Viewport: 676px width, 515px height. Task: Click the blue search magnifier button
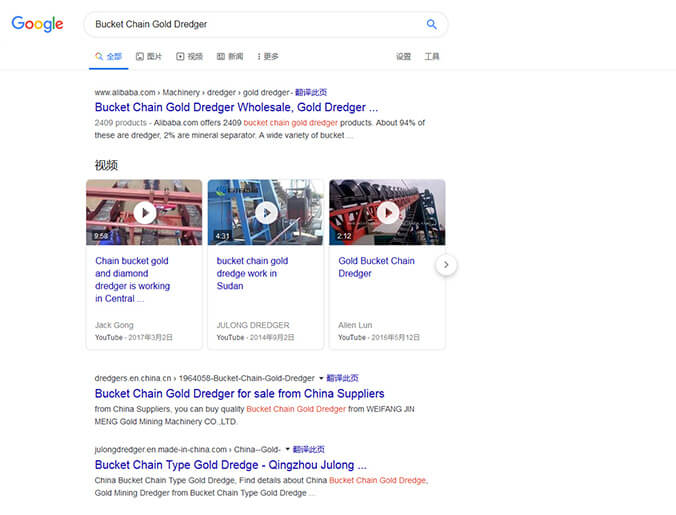point(432,24)
